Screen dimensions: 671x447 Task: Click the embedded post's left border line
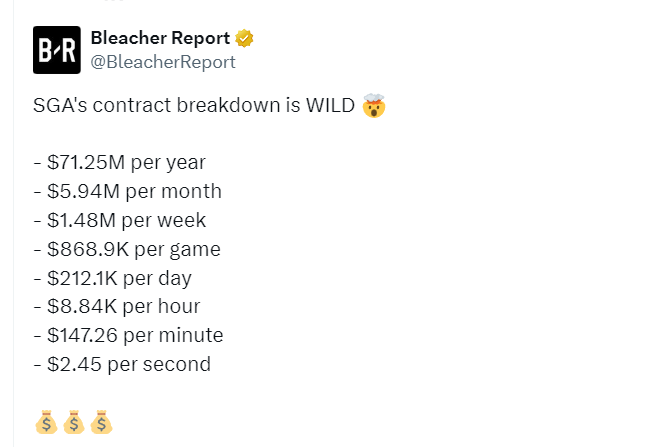tap(13, 223)
